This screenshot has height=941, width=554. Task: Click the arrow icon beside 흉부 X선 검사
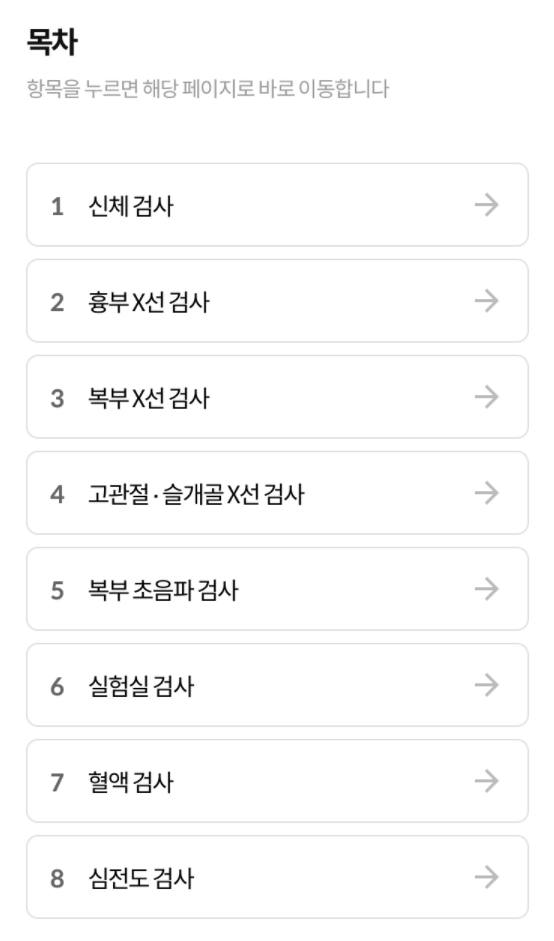point(486,301)
